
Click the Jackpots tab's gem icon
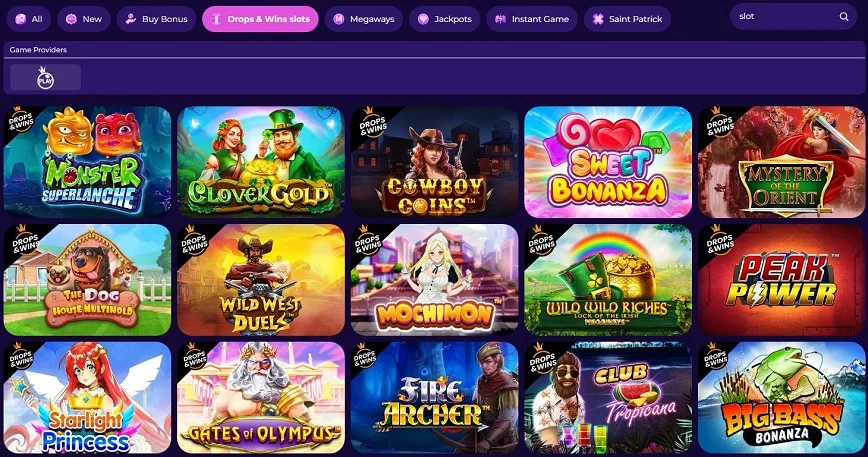point(423,19)
